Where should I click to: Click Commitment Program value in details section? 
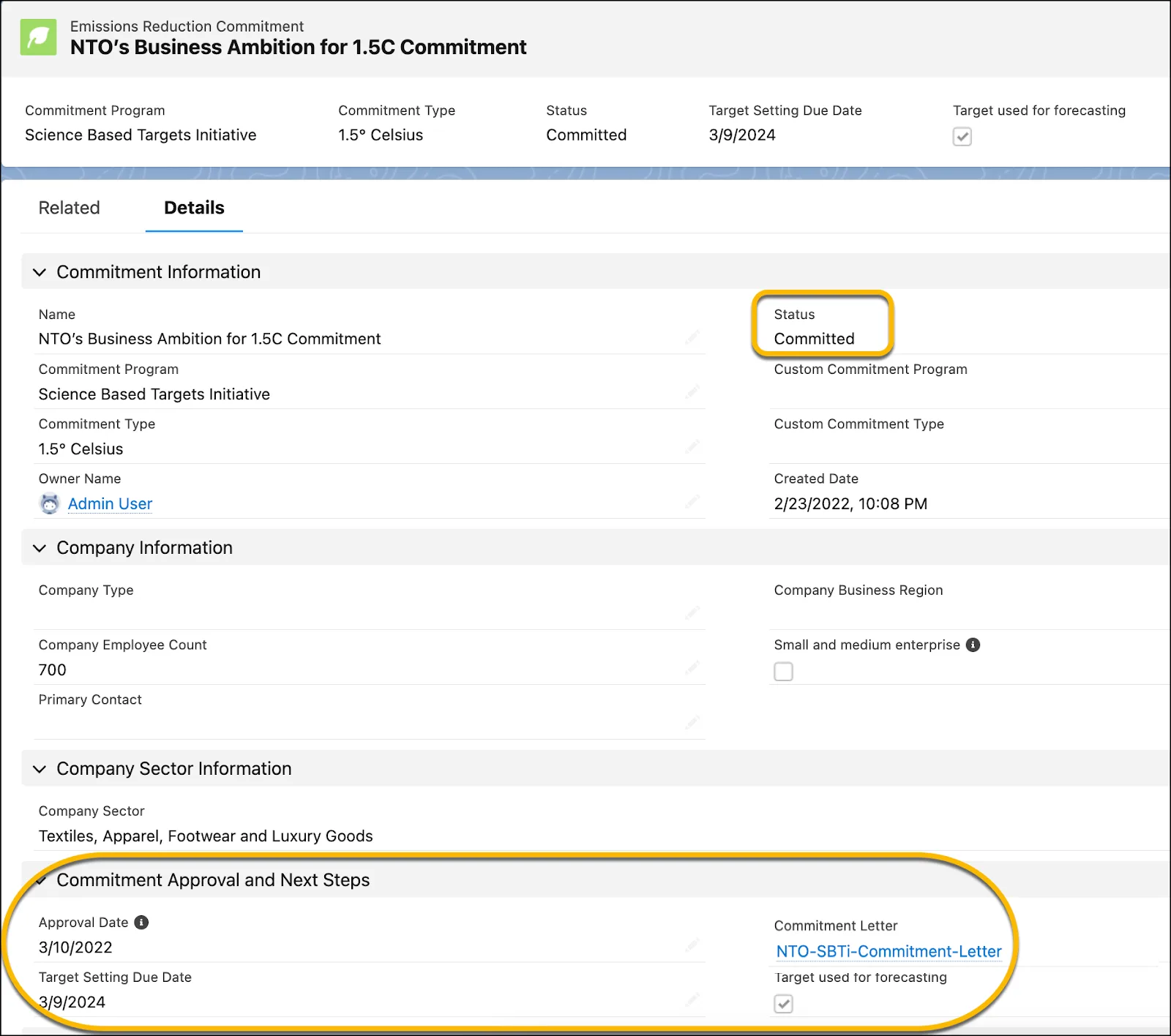pyautogui.click(x=154, y=394)
